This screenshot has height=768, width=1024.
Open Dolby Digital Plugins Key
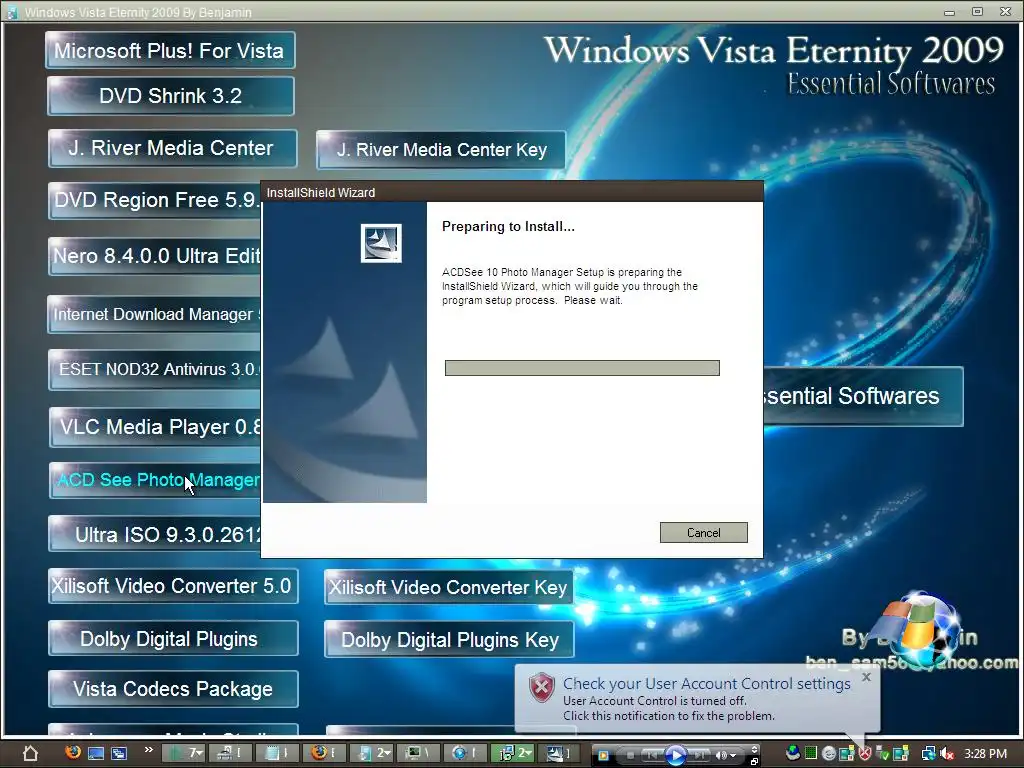[449, 639]
